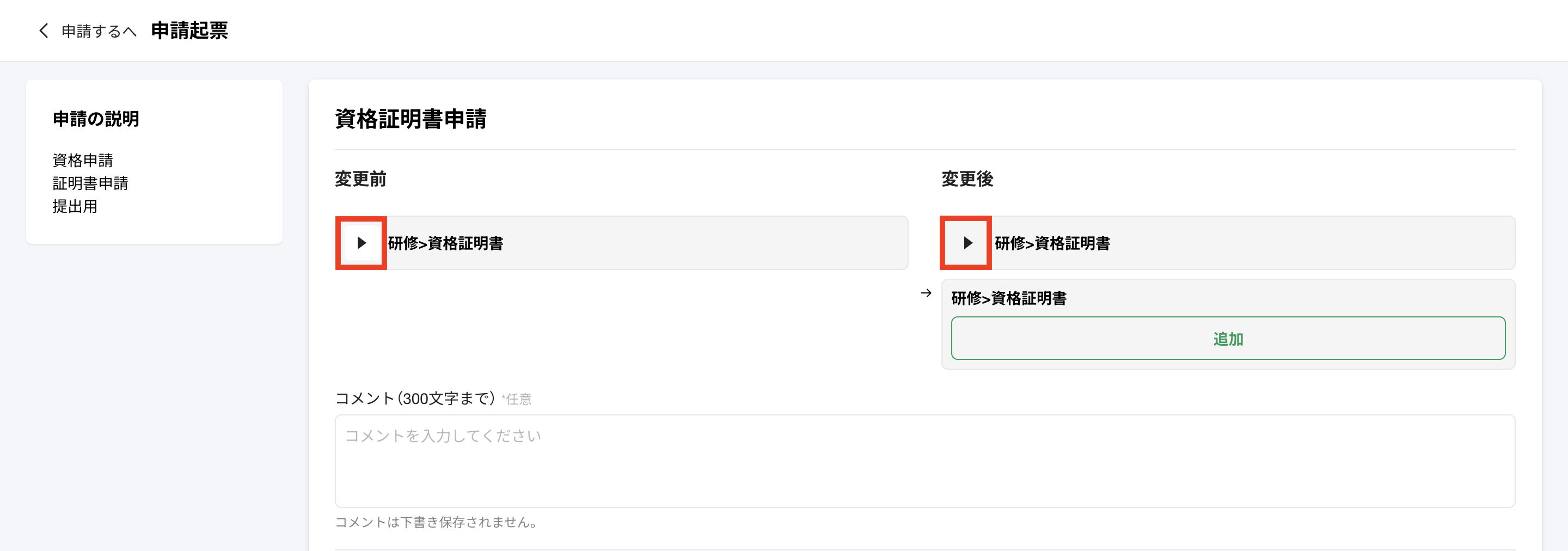Click the 変更前 column header
This screenshot has width=1568, height=551.
click(x=360, y=179)
